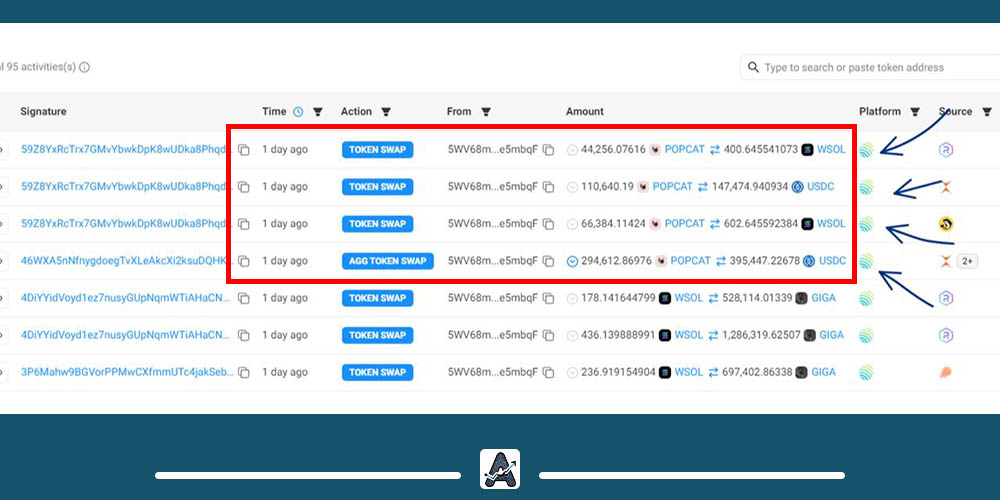Expand amount details for 178.141644799 WSOL

tap(572, 298)
